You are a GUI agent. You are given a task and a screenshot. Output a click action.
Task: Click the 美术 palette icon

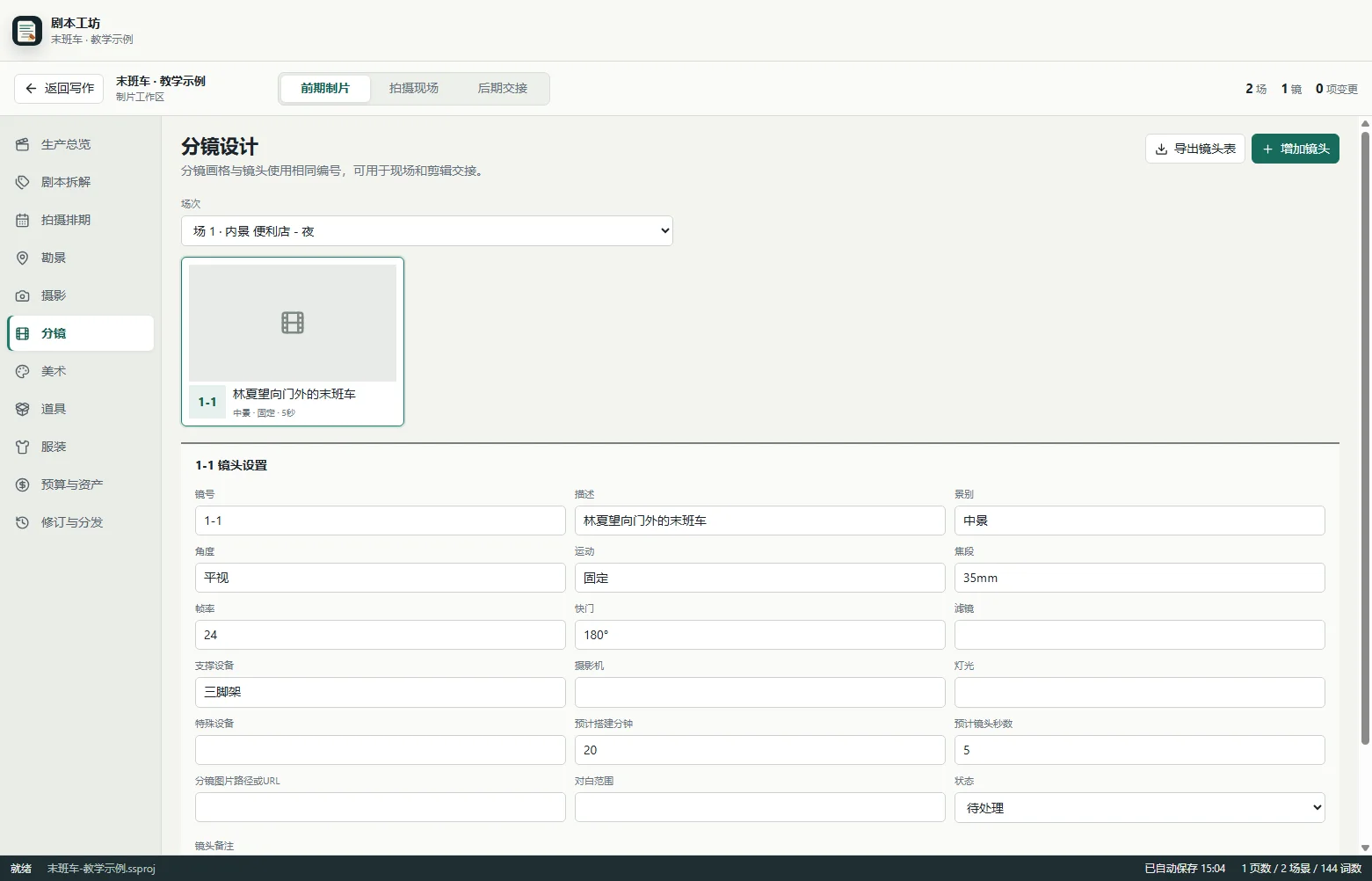23,371
